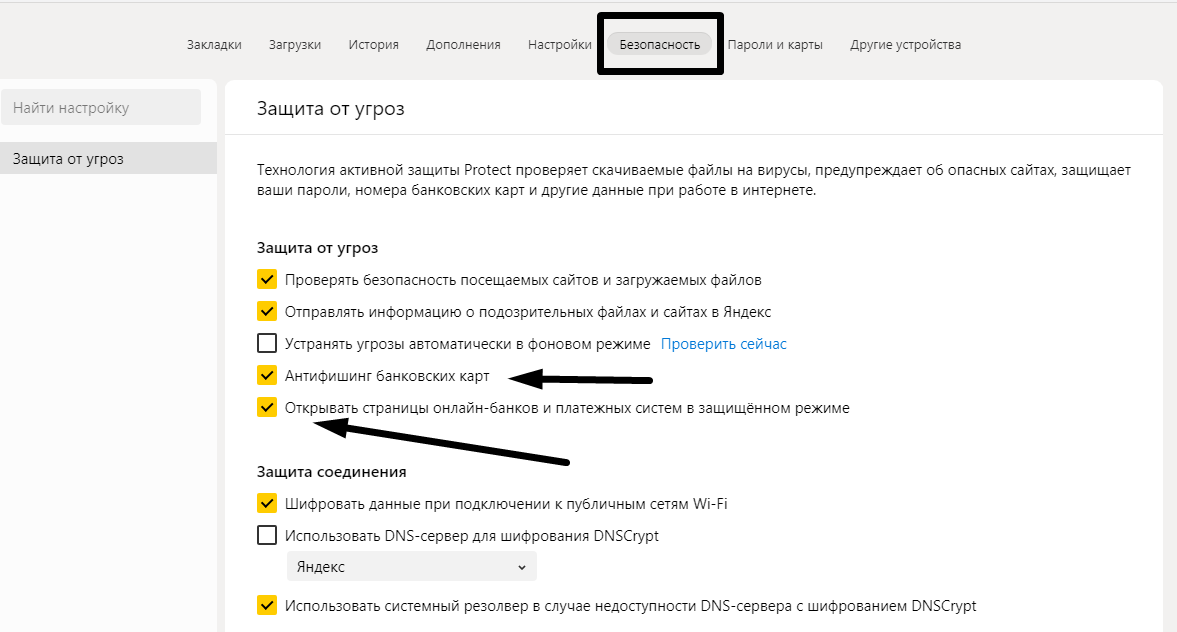Open the Пароли и карты tab
1177x632 pixels.
[x=775, y=44]
